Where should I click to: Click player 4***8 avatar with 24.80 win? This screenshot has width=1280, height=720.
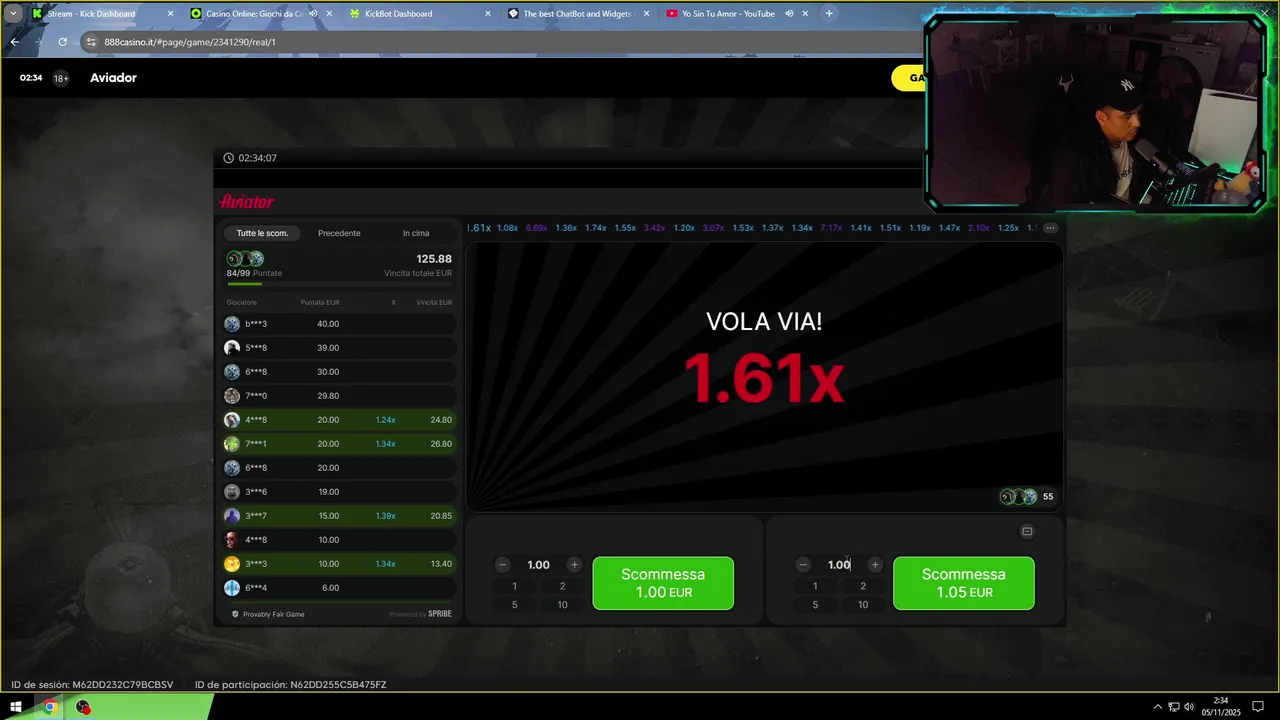232,420
